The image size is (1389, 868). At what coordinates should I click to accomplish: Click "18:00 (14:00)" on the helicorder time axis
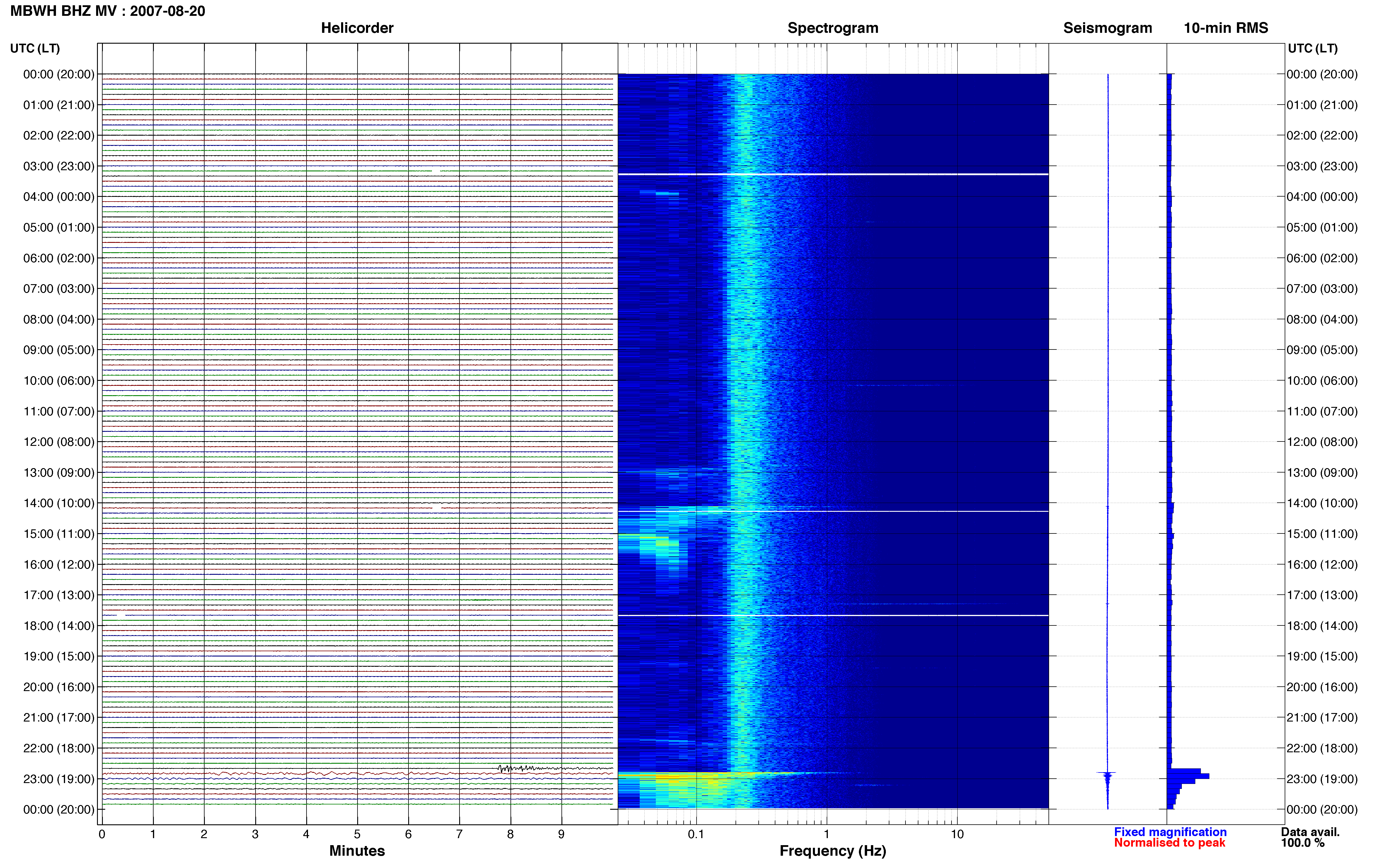coord(59,626)
